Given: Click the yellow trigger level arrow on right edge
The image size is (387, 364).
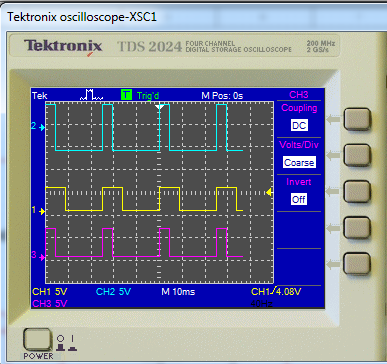Looking at the screenshot, I should (x=269, y=192).
